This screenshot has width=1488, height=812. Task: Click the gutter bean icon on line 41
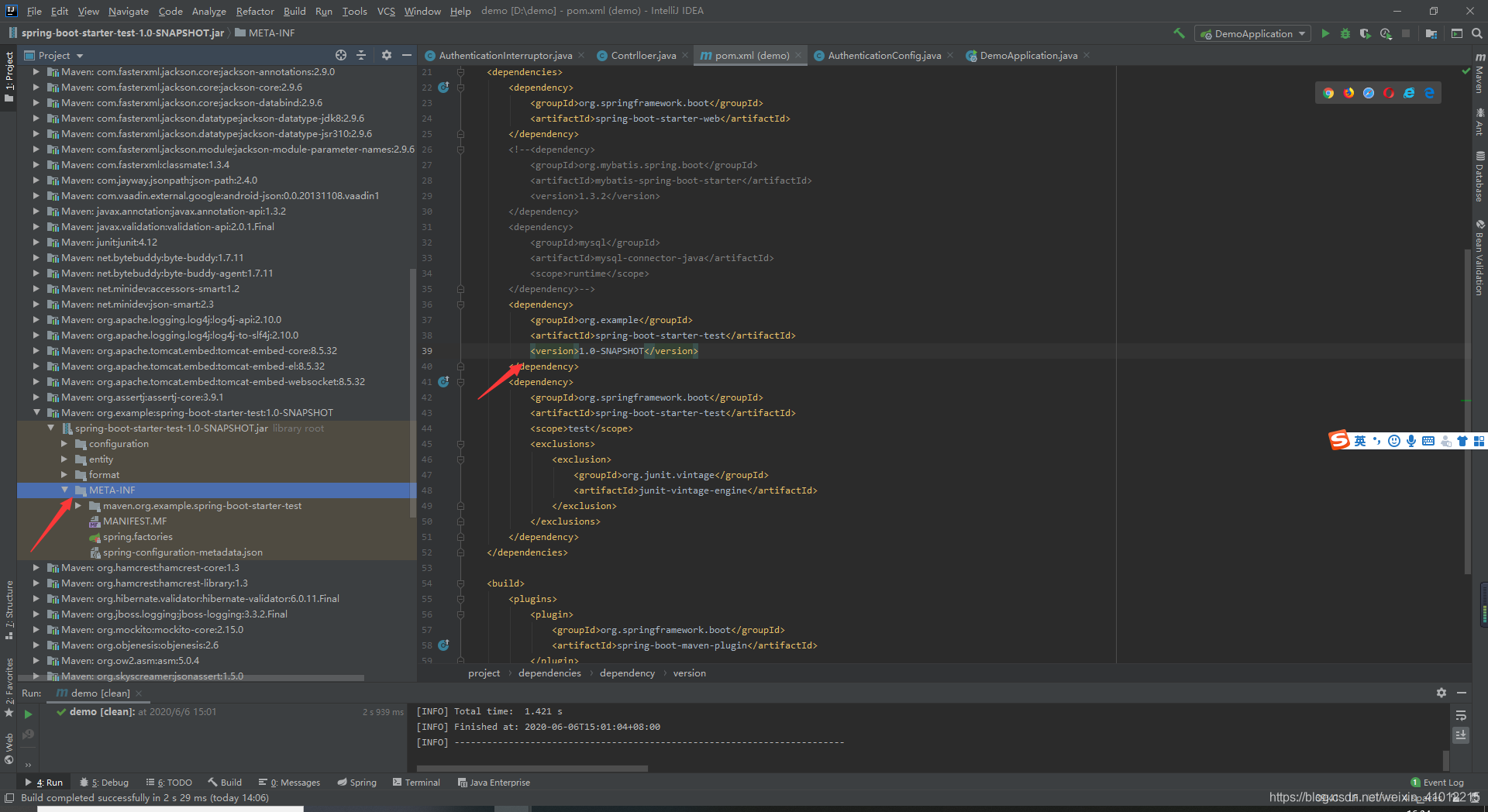(x=443, y=382)
